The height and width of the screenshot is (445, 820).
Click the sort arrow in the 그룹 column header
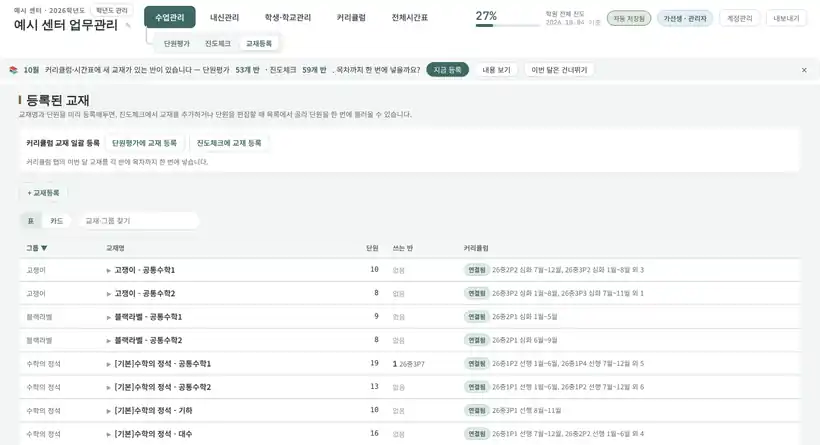(44, 248)
